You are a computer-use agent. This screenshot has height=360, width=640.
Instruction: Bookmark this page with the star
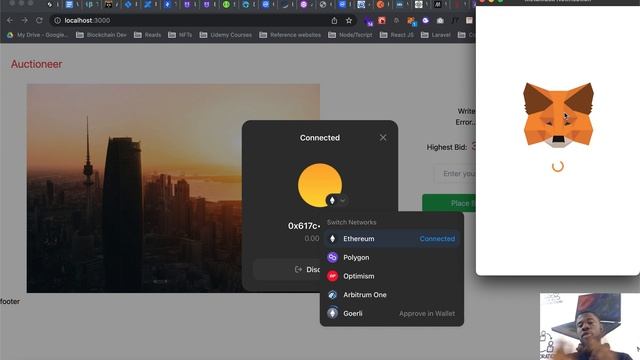pos(349,20)
